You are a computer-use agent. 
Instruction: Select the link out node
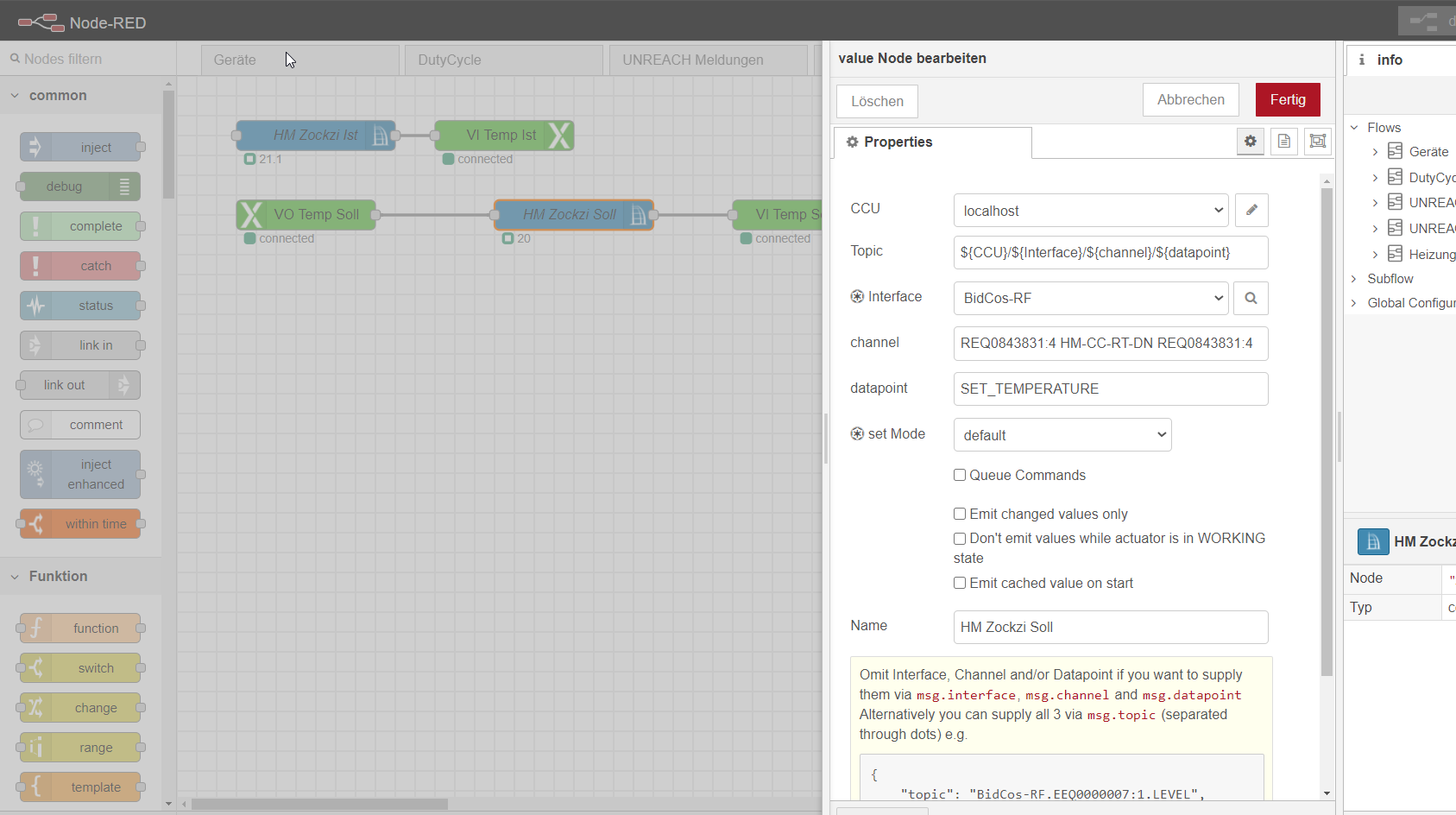tap(80, 385)
